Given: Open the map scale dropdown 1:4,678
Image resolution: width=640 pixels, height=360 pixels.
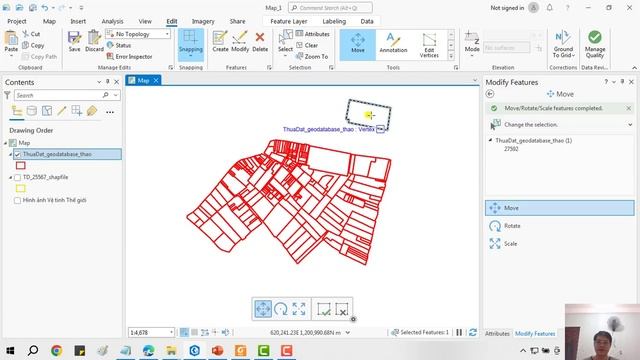Looking at the screenshot, I should click(x=171, y=333).
